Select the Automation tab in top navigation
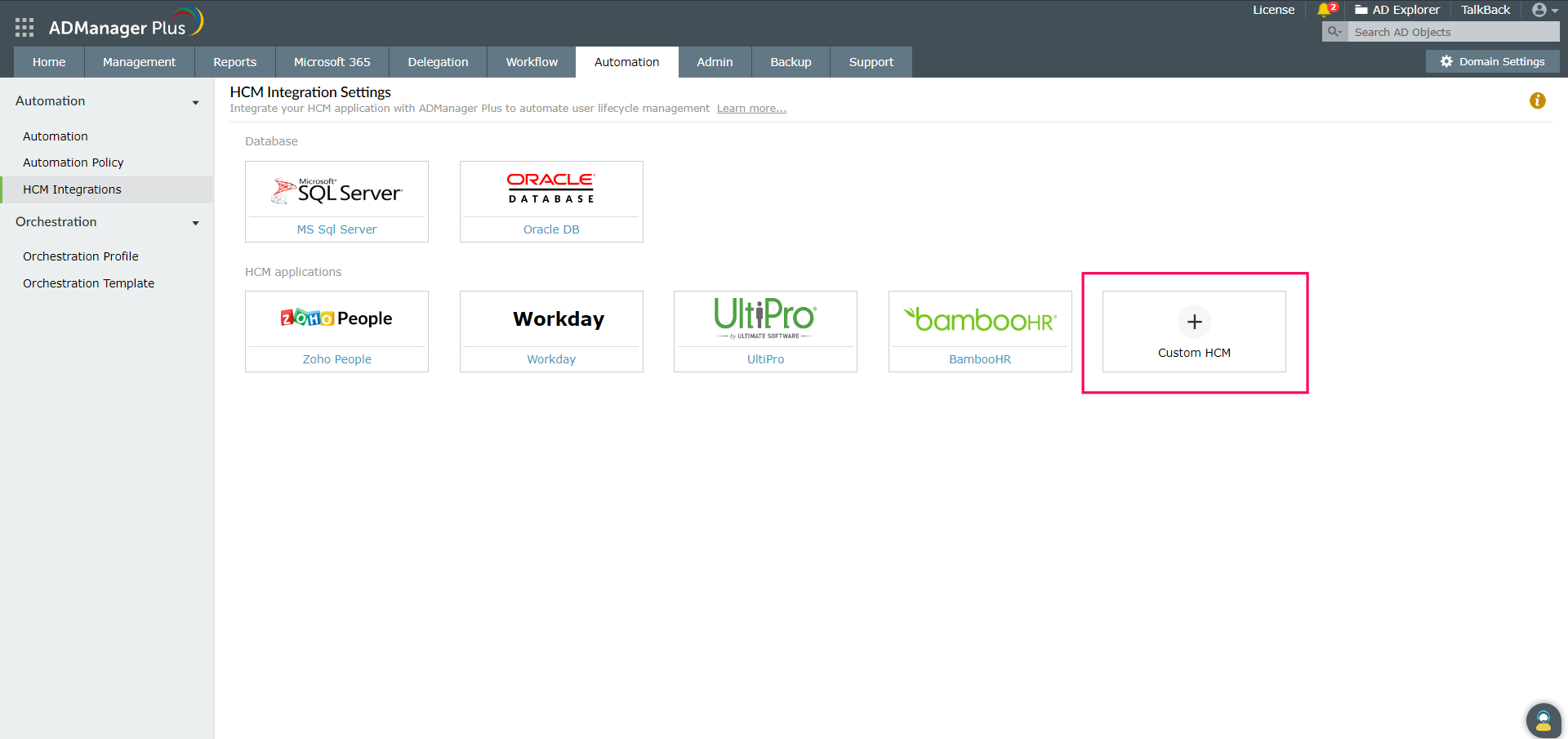 (x=626, y=62)
